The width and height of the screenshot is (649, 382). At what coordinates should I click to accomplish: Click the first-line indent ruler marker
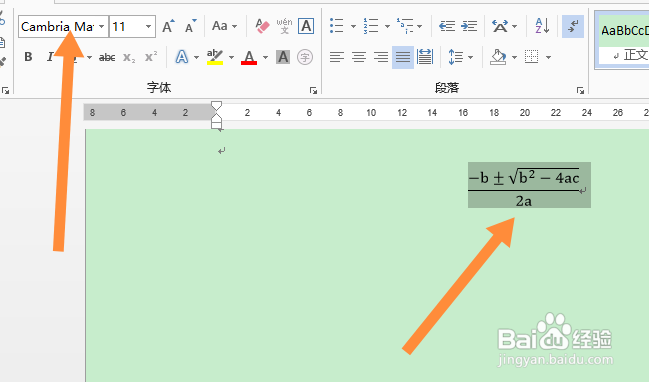pos(216,106)
